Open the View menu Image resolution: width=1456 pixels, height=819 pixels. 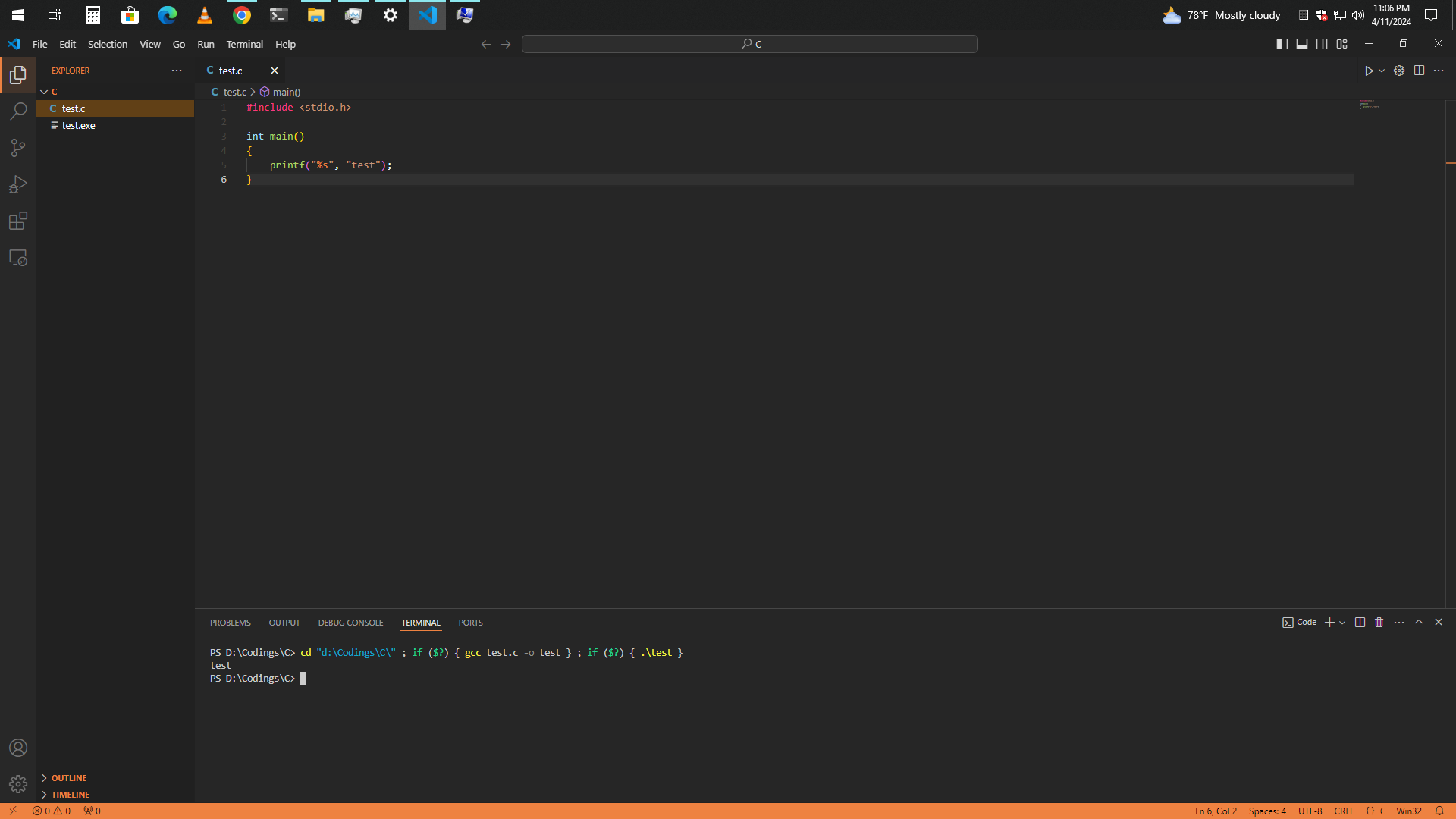(150, 44)
